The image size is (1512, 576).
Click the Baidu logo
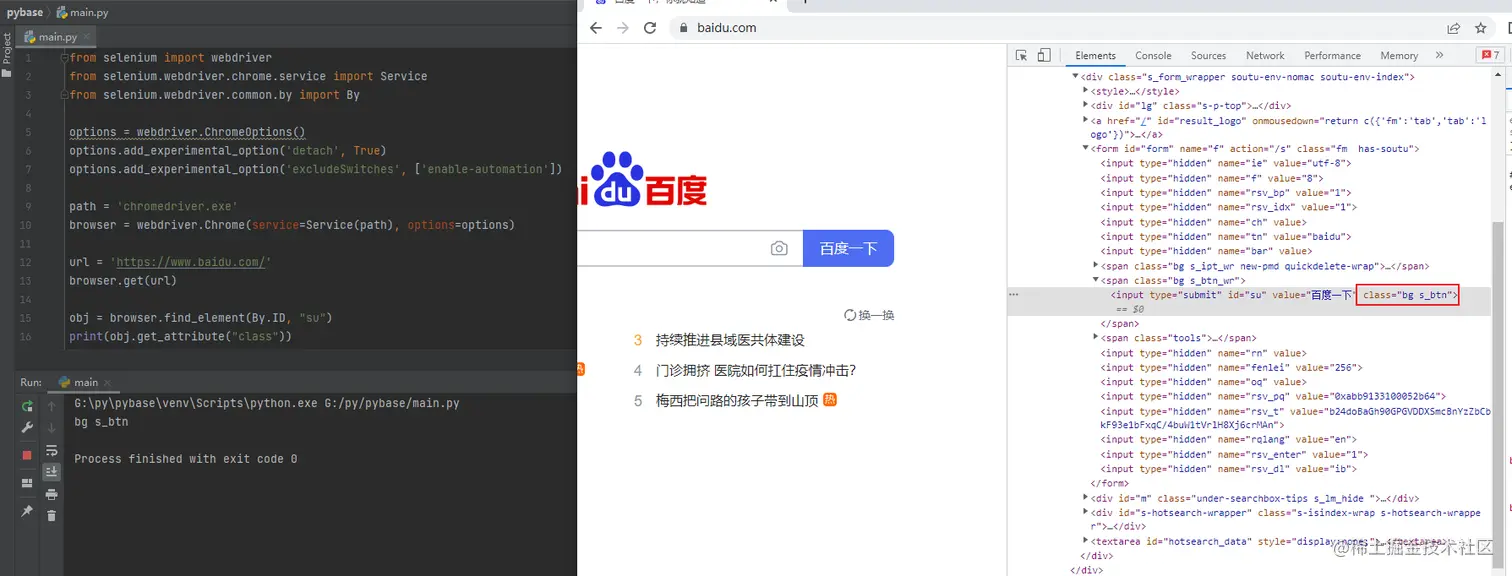642,180
